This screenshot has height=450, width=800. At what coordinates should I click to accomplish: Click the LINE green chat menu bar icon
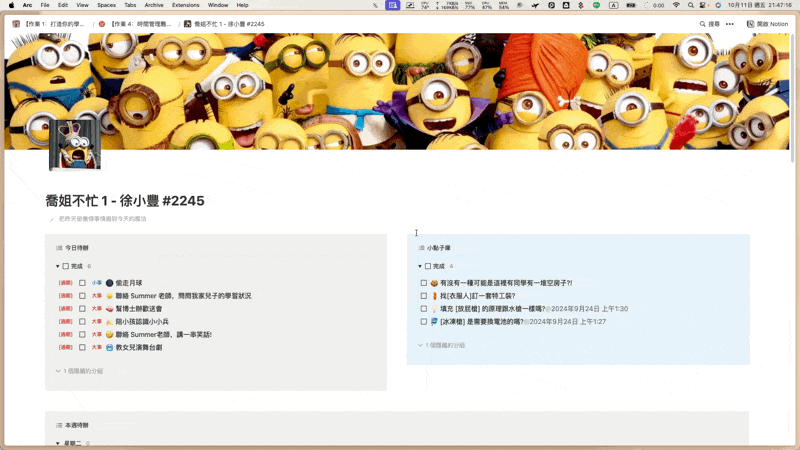pyautogui.click(x=596, y=5)
